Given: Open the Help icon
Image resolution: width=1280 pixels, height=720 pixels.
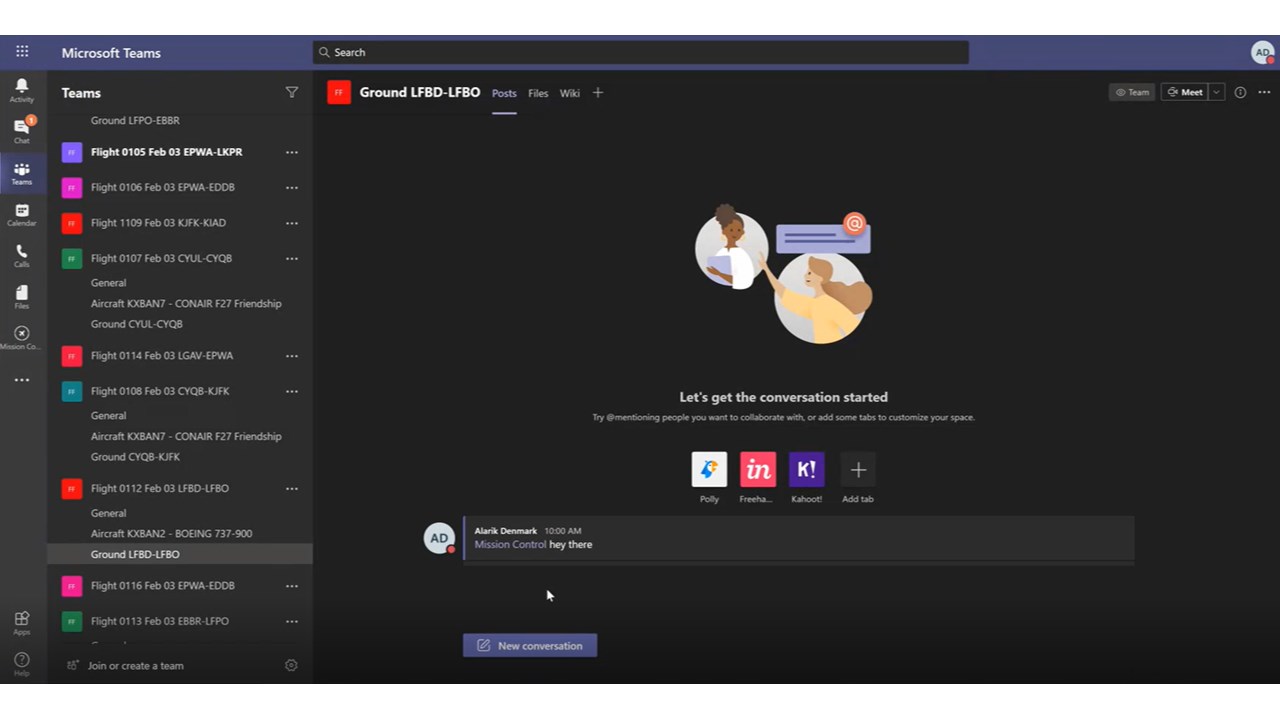Looking at the screenshot, I should [22, 664].
